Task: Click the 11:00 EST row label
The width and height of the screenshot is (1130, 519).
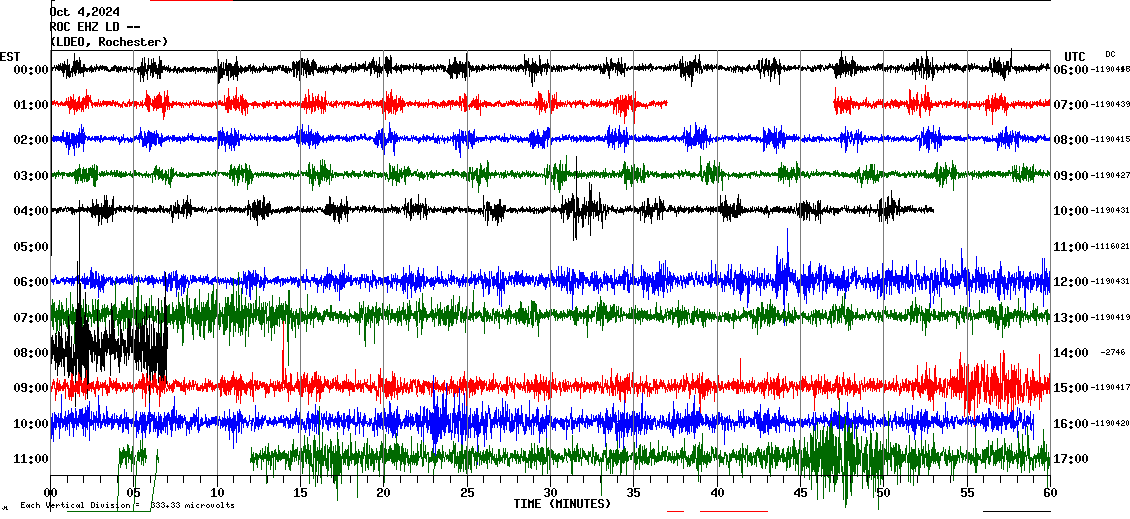Action: pos(30,459)
